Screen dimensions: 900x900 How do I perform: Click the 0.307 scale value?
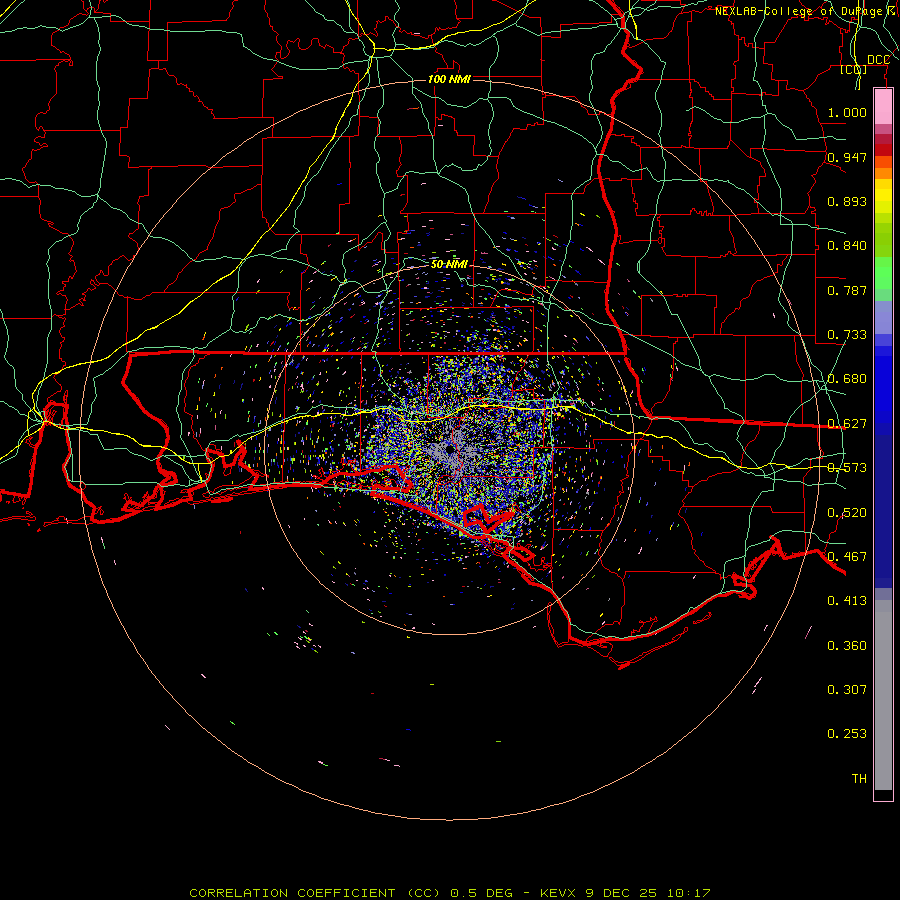pos(847,690)
